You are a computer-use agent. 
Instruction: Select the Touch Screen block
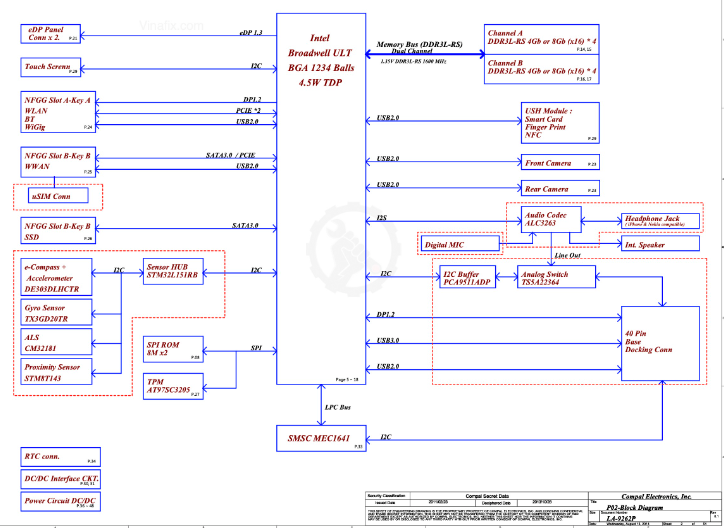click(50, 67)
